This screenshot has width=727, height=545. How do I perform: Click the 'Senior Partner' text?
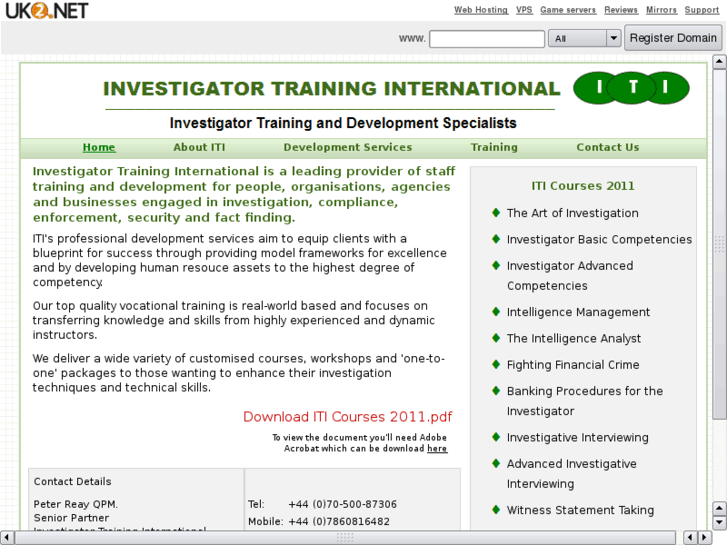point(71,518)
